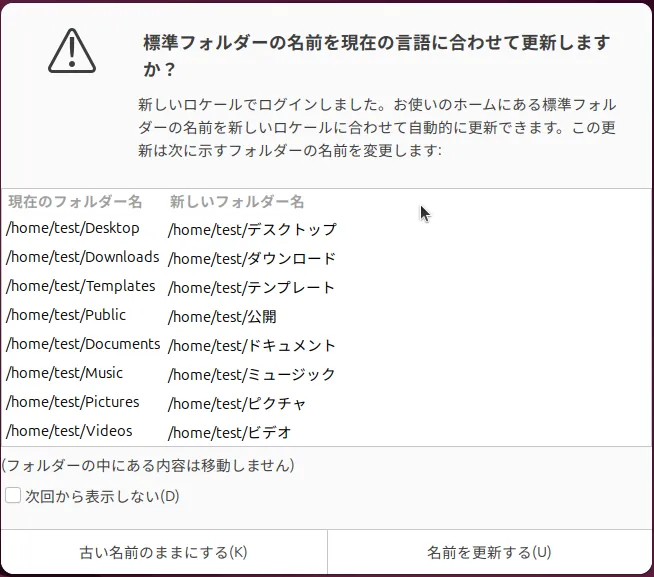Click the /home/test/ビデオ new name
The height and width of the screenshot is (577, 654).
230,433
